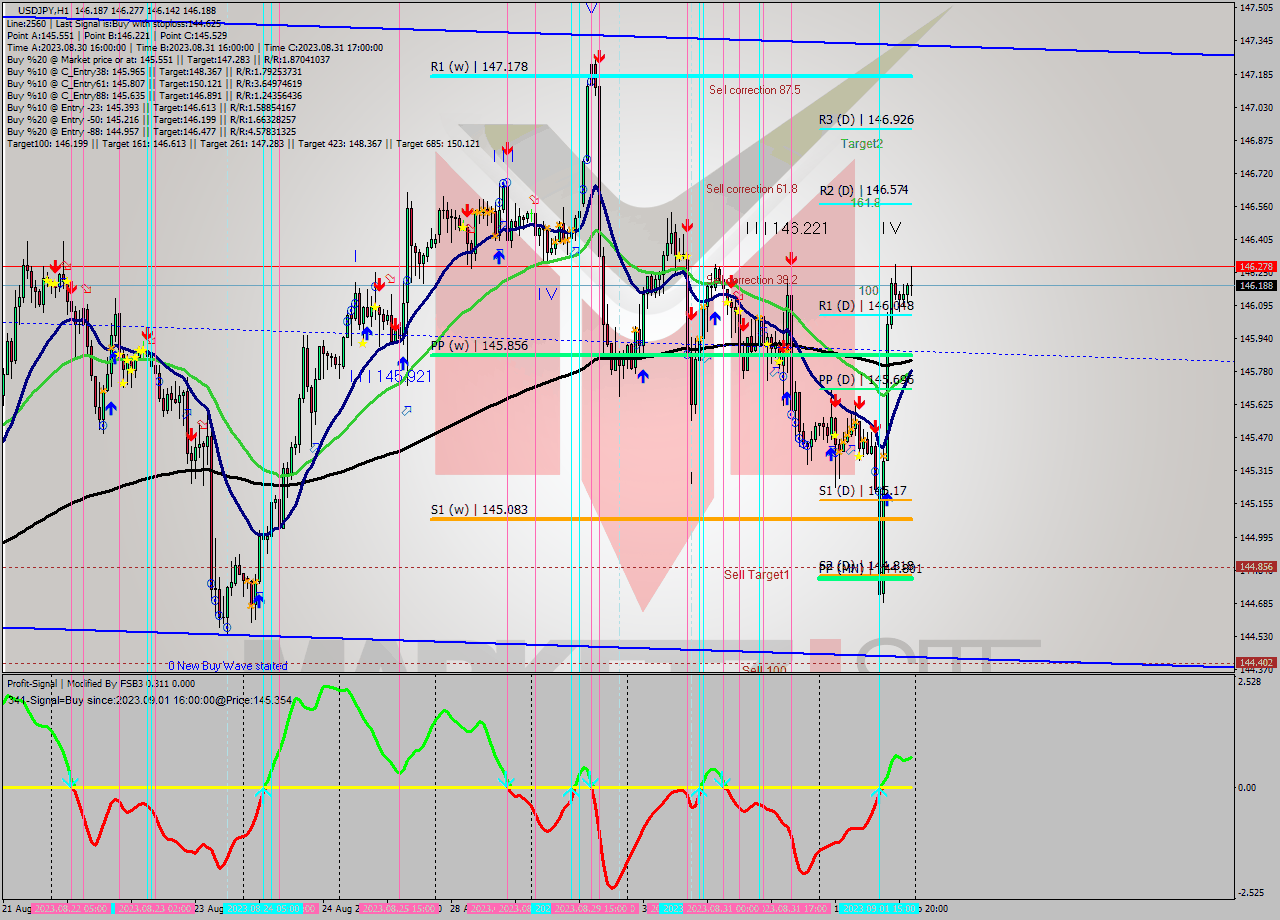
Task: Click the red down arrow above the most recent candles
Action: tap(875, 427)
